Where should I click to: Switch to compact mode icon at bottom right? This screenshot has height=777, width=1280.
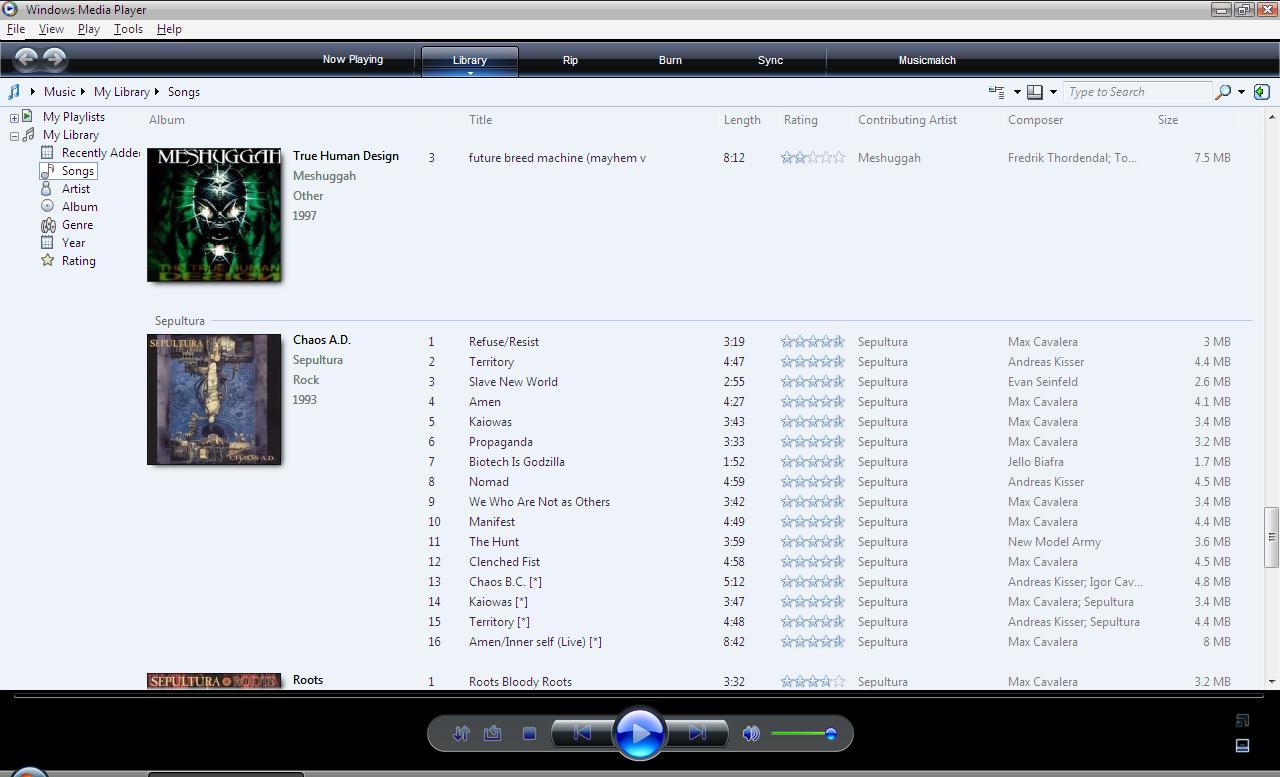pyautogui.click(x=1243, y=745)
